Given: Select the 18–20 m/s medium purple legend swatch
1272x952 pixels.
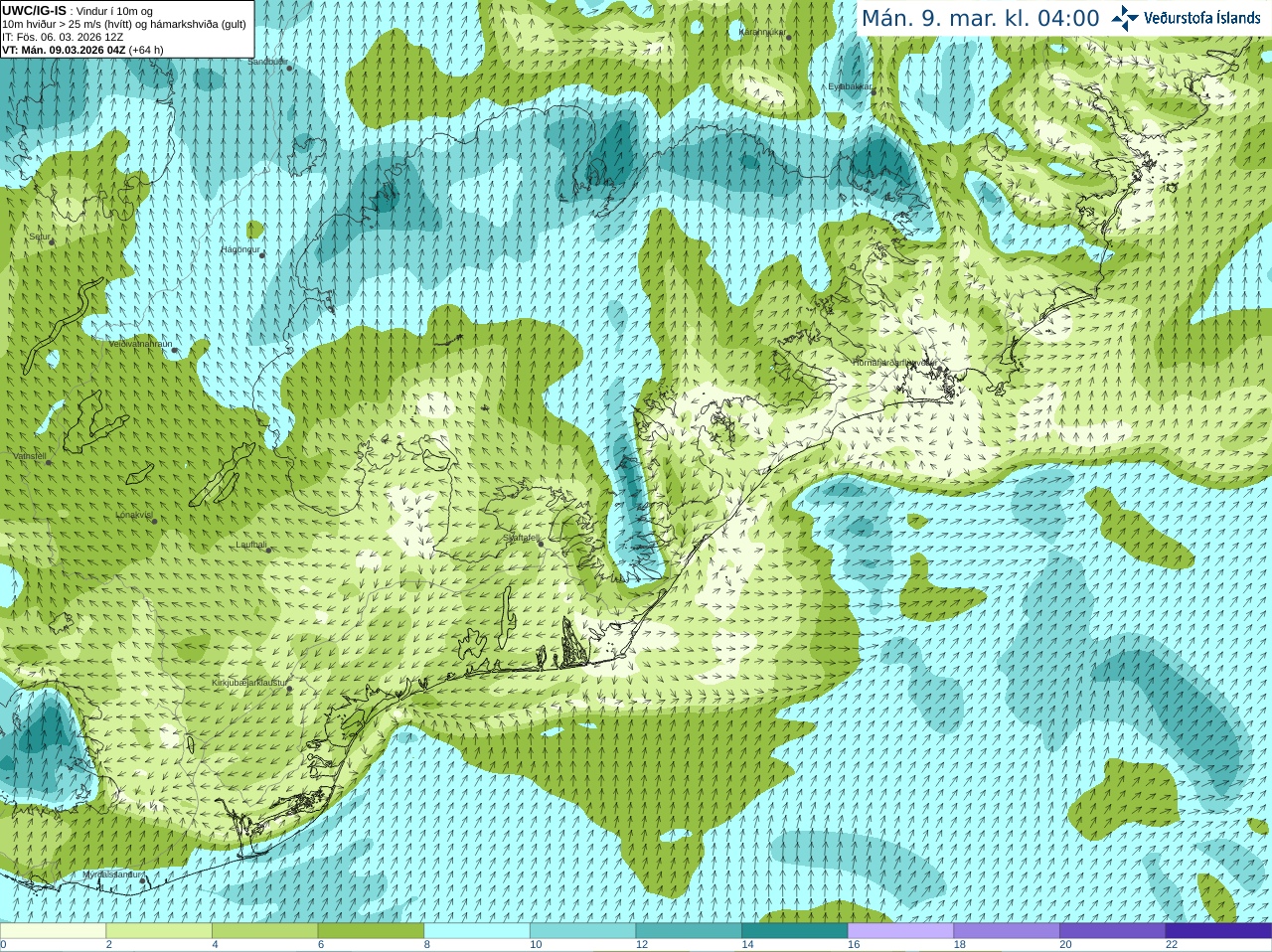Looking at the screenshot, I should tap(1007, 931).
